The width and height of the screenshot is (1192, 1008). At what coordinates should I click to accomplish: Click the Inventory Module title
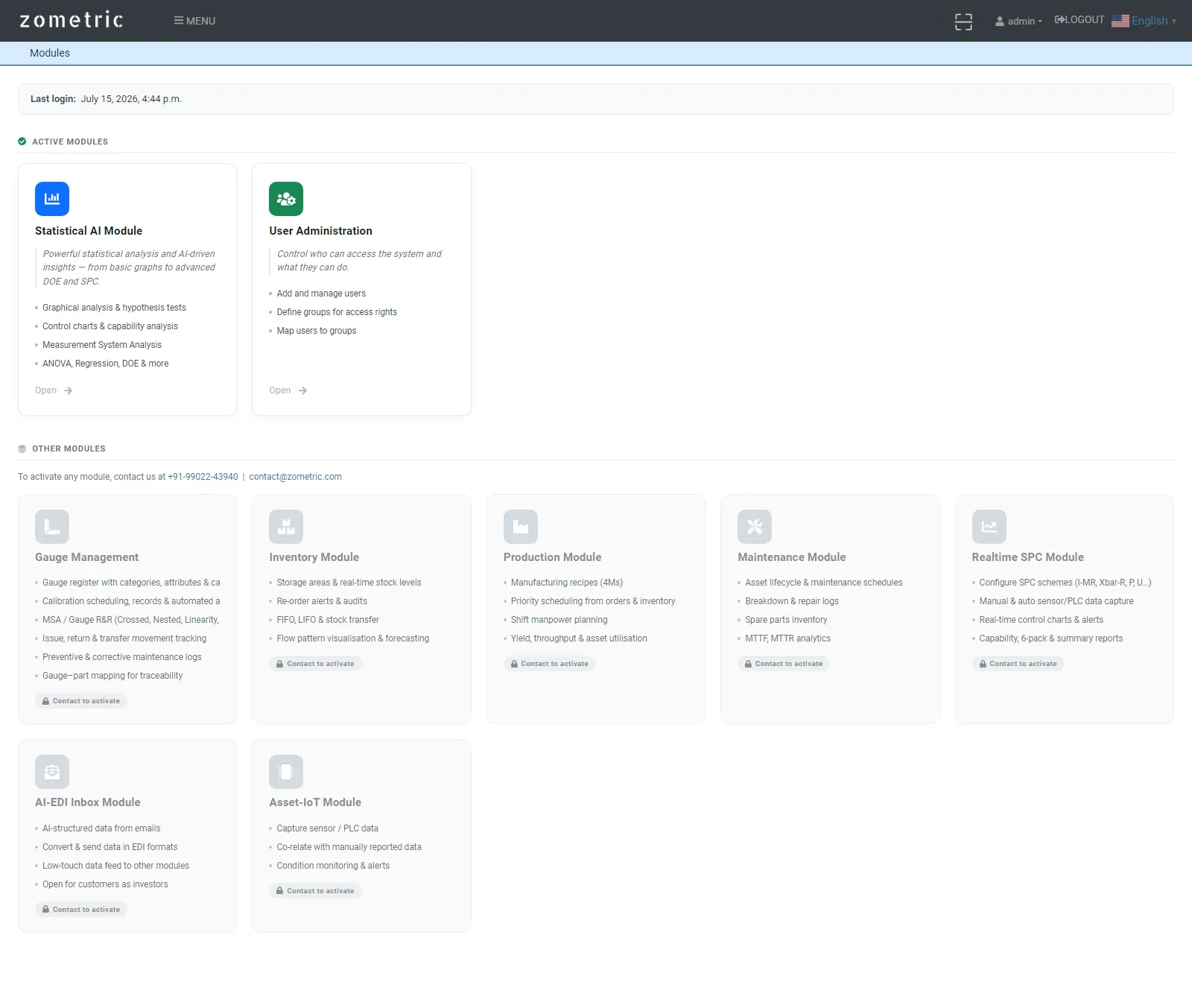click(314, 557)
